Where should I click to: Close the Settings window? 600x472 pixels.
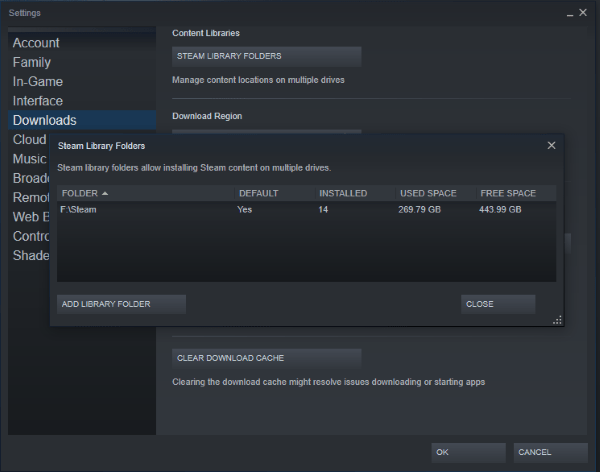click(583, 13)
